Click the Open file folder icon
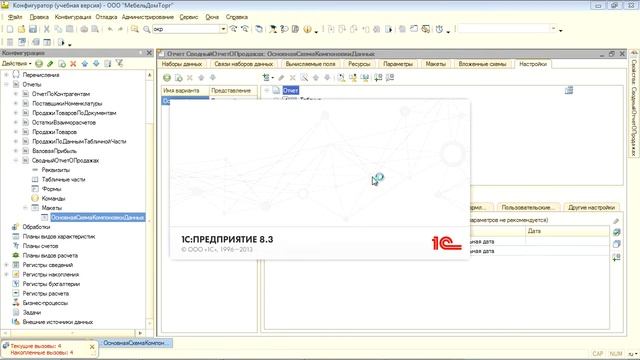Viewport: 640px width, 360px height. (22, 29)
